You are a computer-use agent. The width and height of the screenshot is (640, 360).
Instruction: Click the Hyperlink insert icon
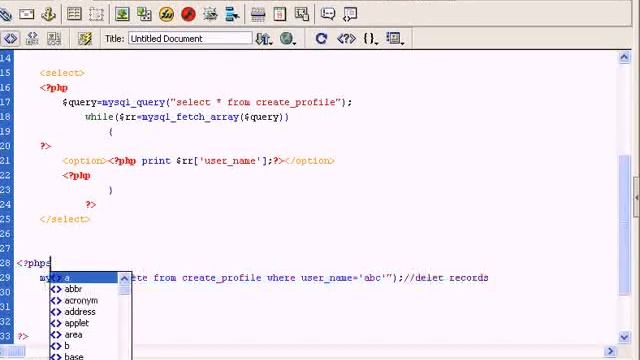[5, 15]
